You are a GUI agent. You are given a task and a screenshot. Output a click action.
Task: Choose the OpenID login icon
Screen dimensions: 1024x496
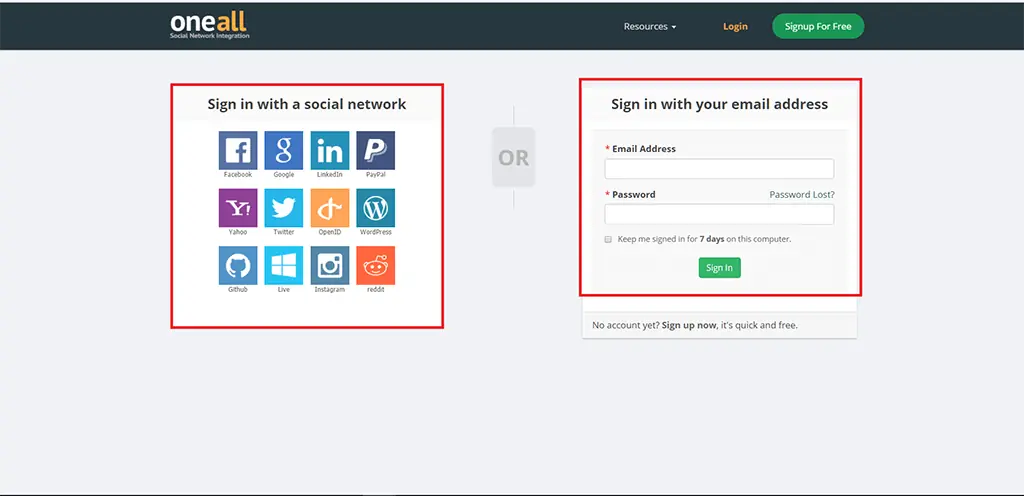click(x=330, y=208)
